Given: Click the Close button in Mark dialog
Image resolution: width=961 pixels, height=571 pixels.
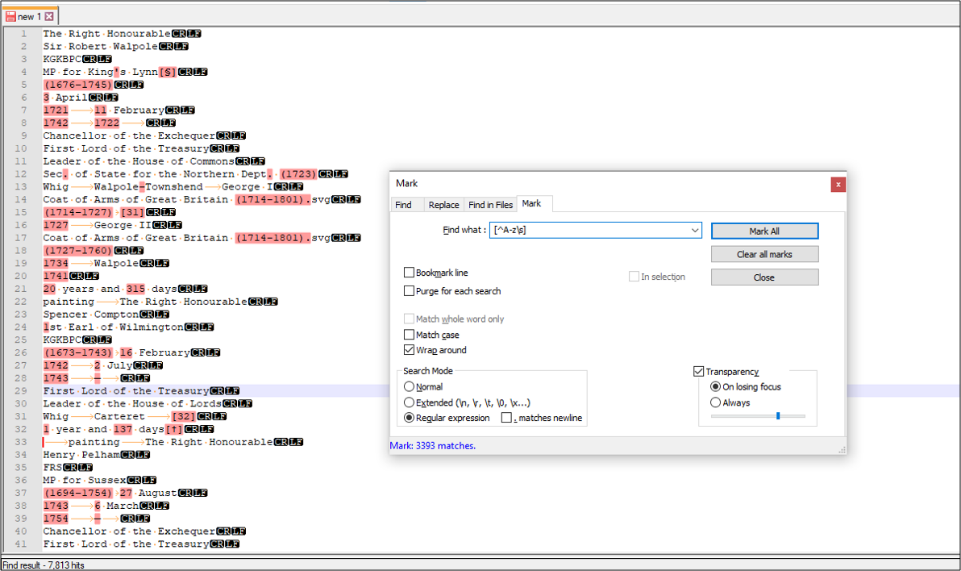Looking at the screenshot, I should click(764, 278).
